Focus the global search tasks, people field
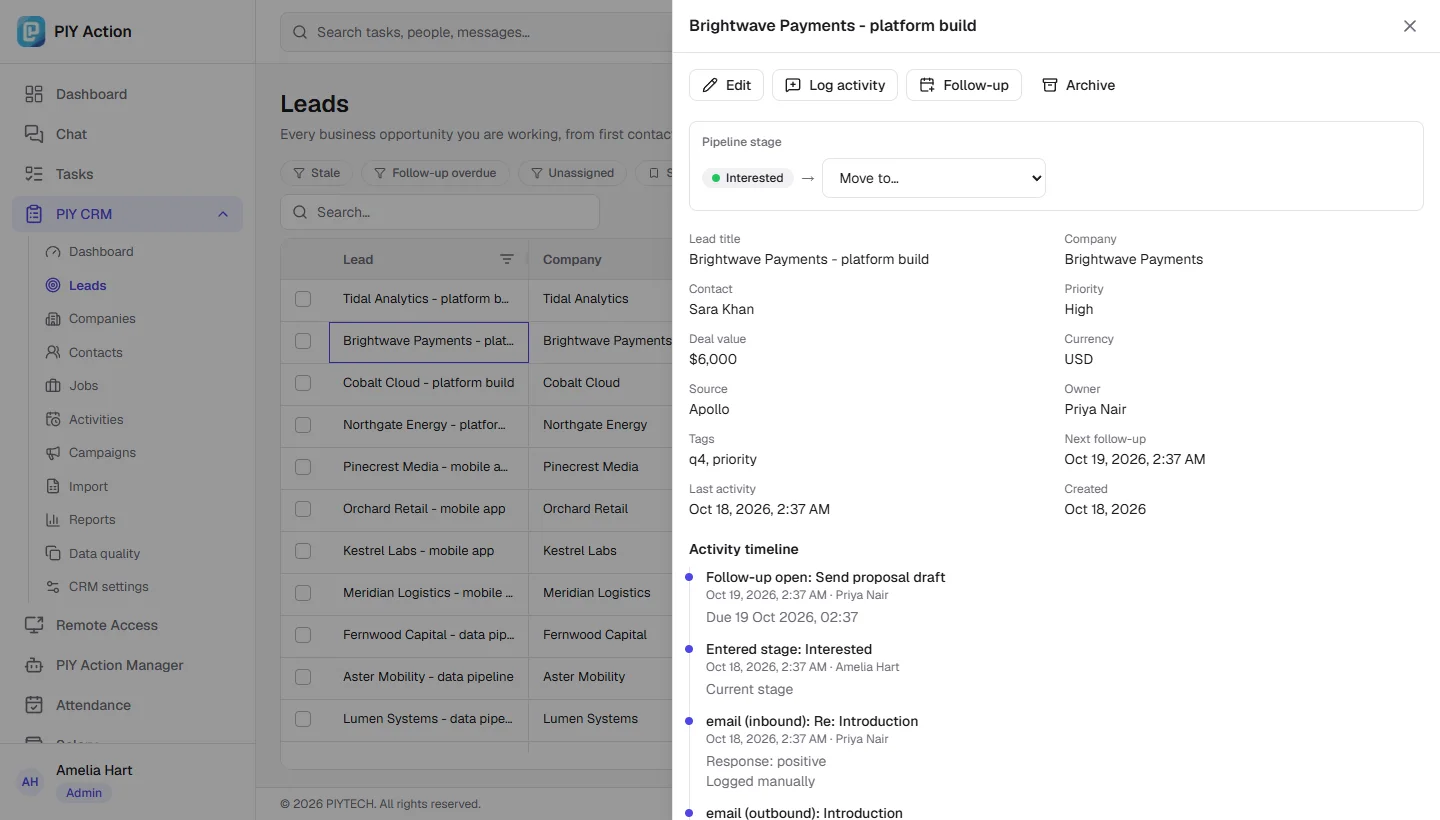This screenshot has height=820, width=1440. 476,32
